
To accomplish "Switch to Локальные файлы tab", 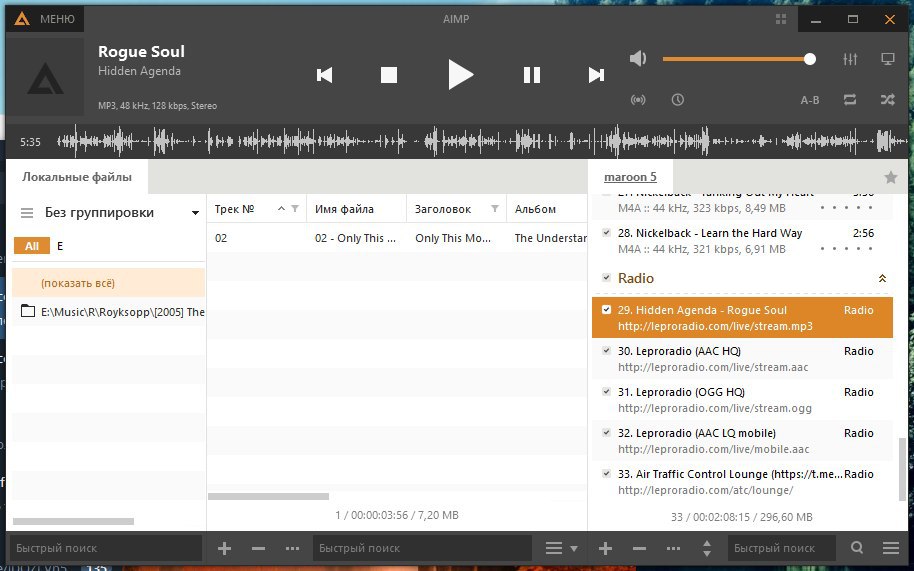I will 77,177.
